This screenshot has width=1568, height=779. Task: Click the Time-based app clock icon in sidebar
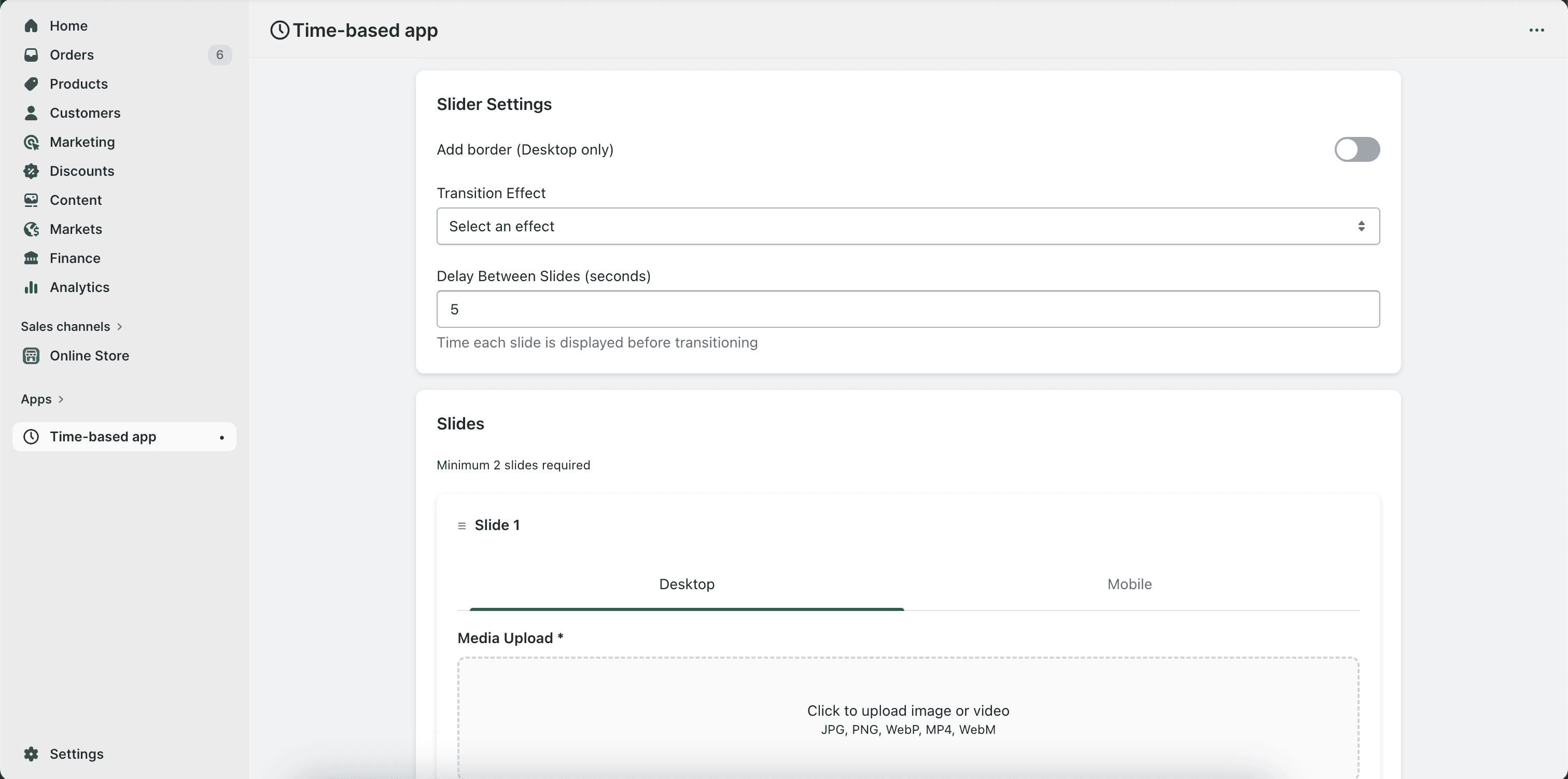(31, 437)
